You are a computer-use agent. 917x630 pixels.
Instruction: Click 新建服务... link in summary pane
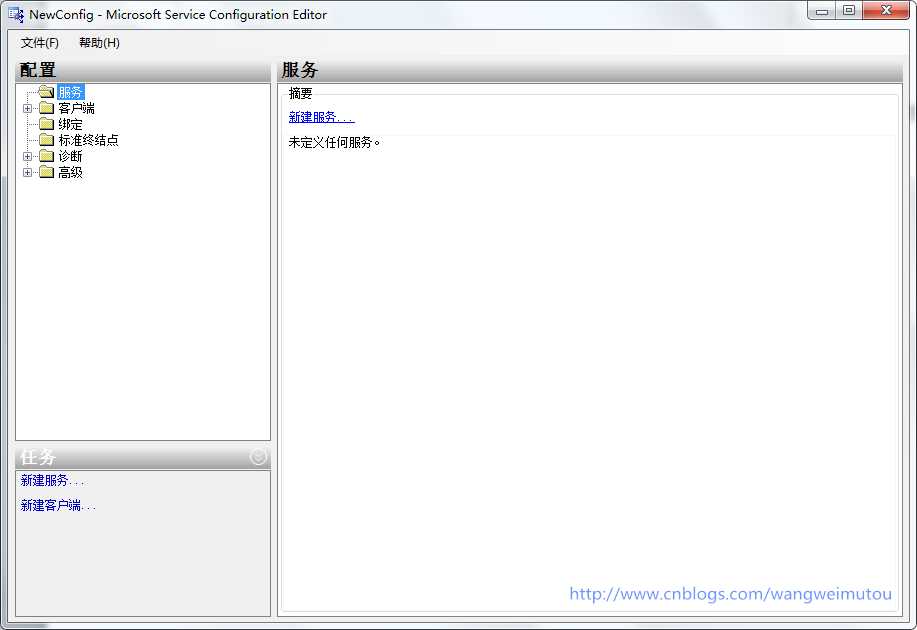pos(322,117)
